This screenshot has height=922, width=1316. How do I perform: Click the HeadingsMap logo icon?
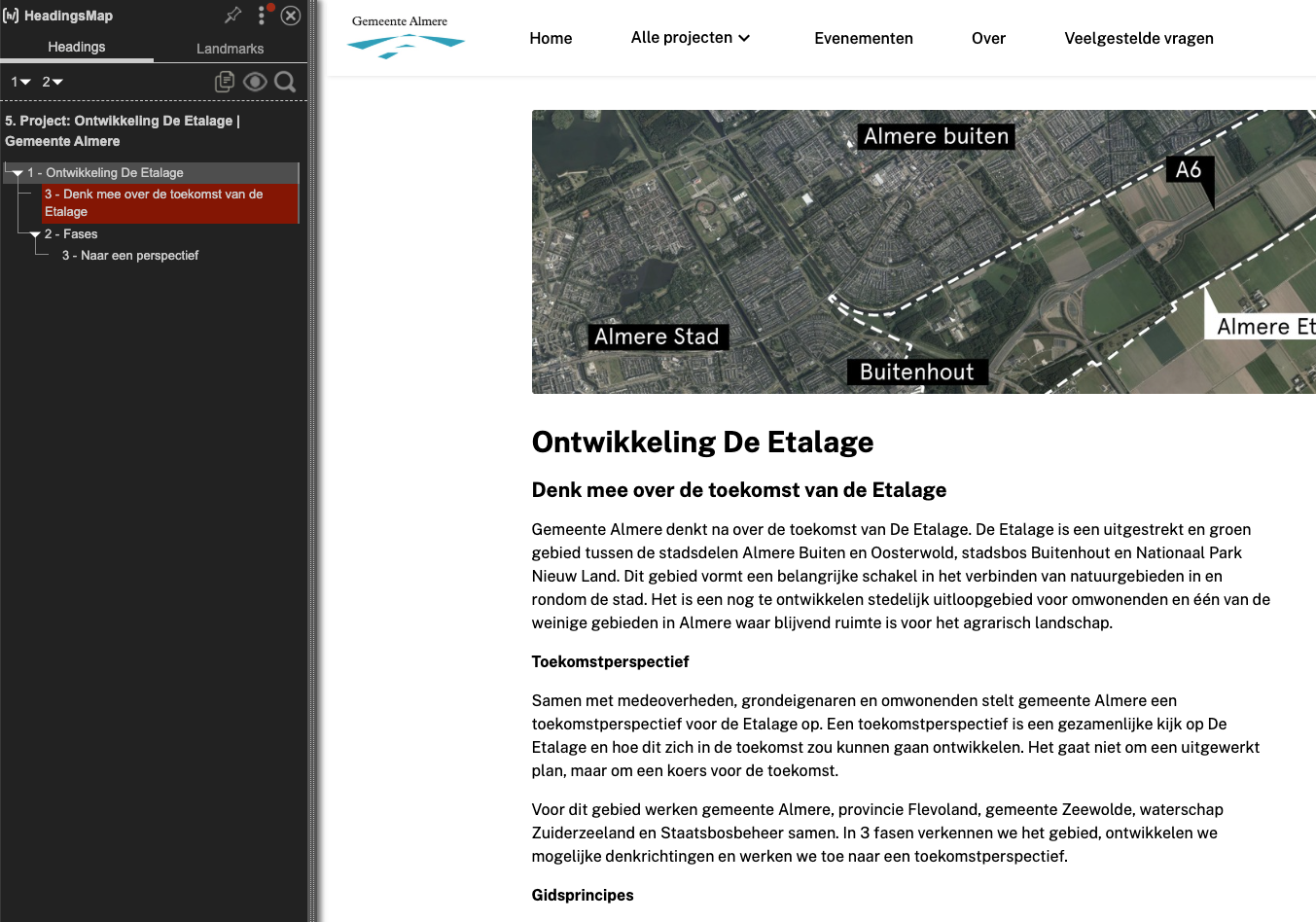11,16
